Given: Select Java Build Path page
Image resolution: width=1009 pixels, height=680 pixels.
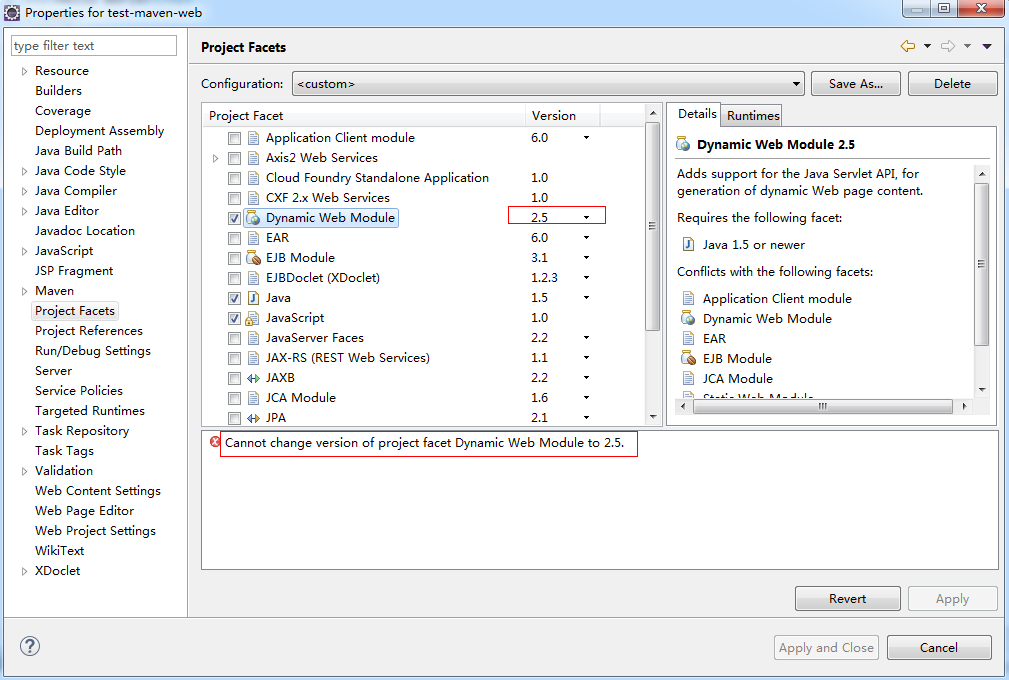Looking at the screenshot, I should (x=78, y=151).
